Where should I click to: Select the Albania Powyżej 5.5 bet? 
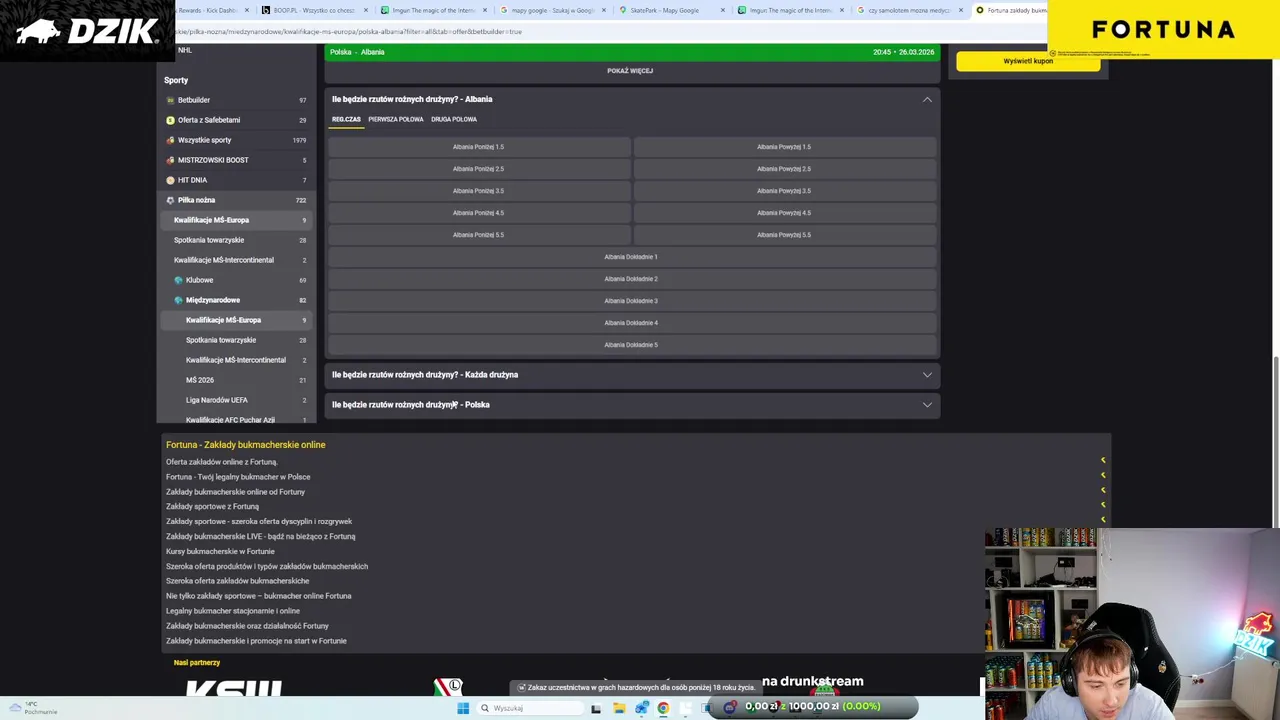(x=784, y=235)
